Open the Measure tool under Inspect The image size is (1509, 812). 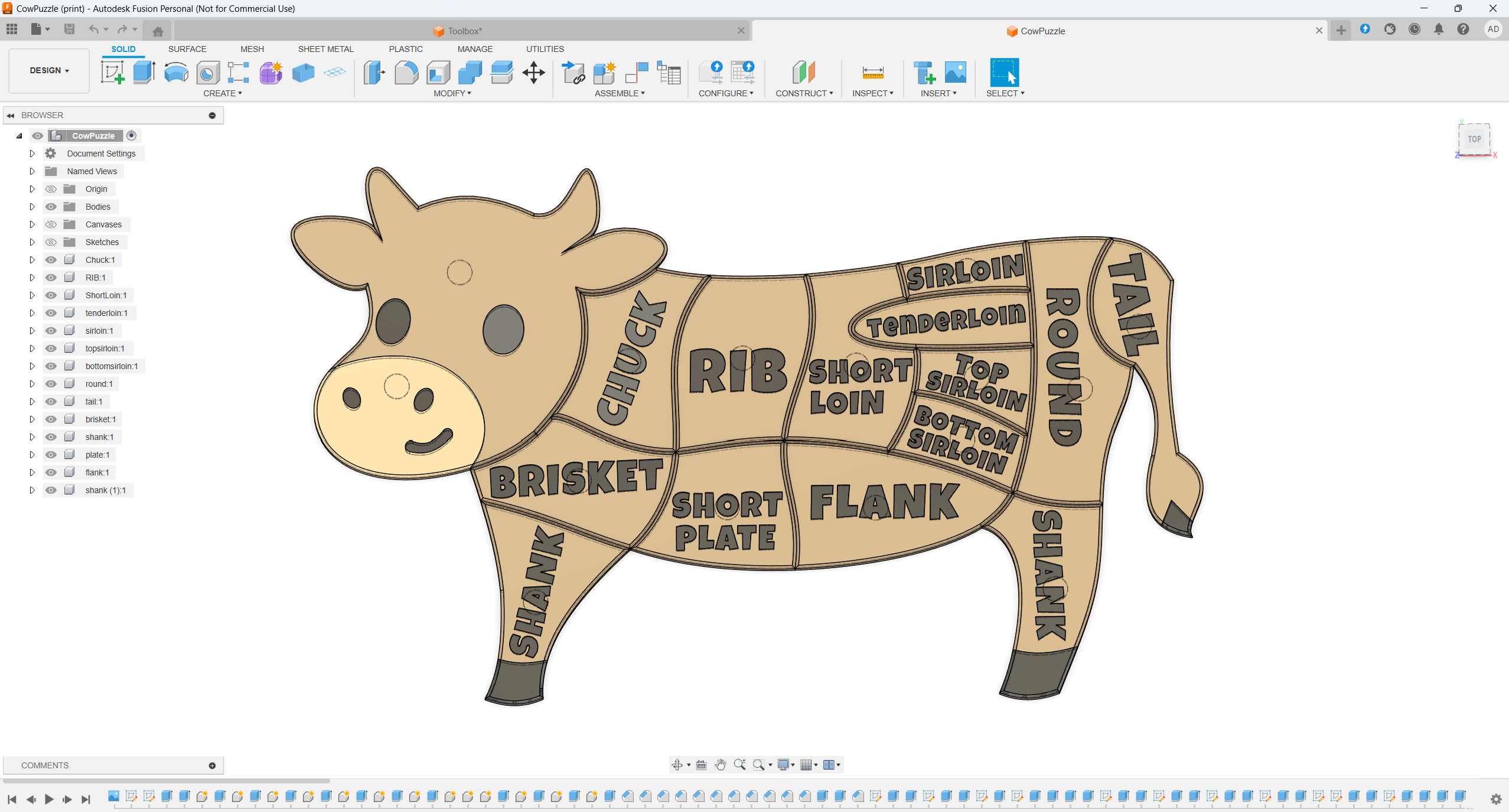(872, 73)
